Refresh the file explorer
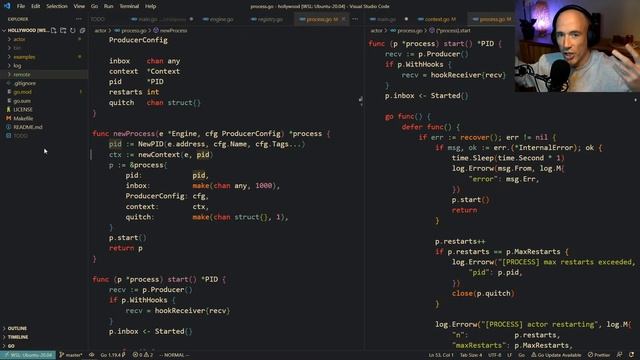Screen dimensions: 640x360 click(x=73, y=30)
